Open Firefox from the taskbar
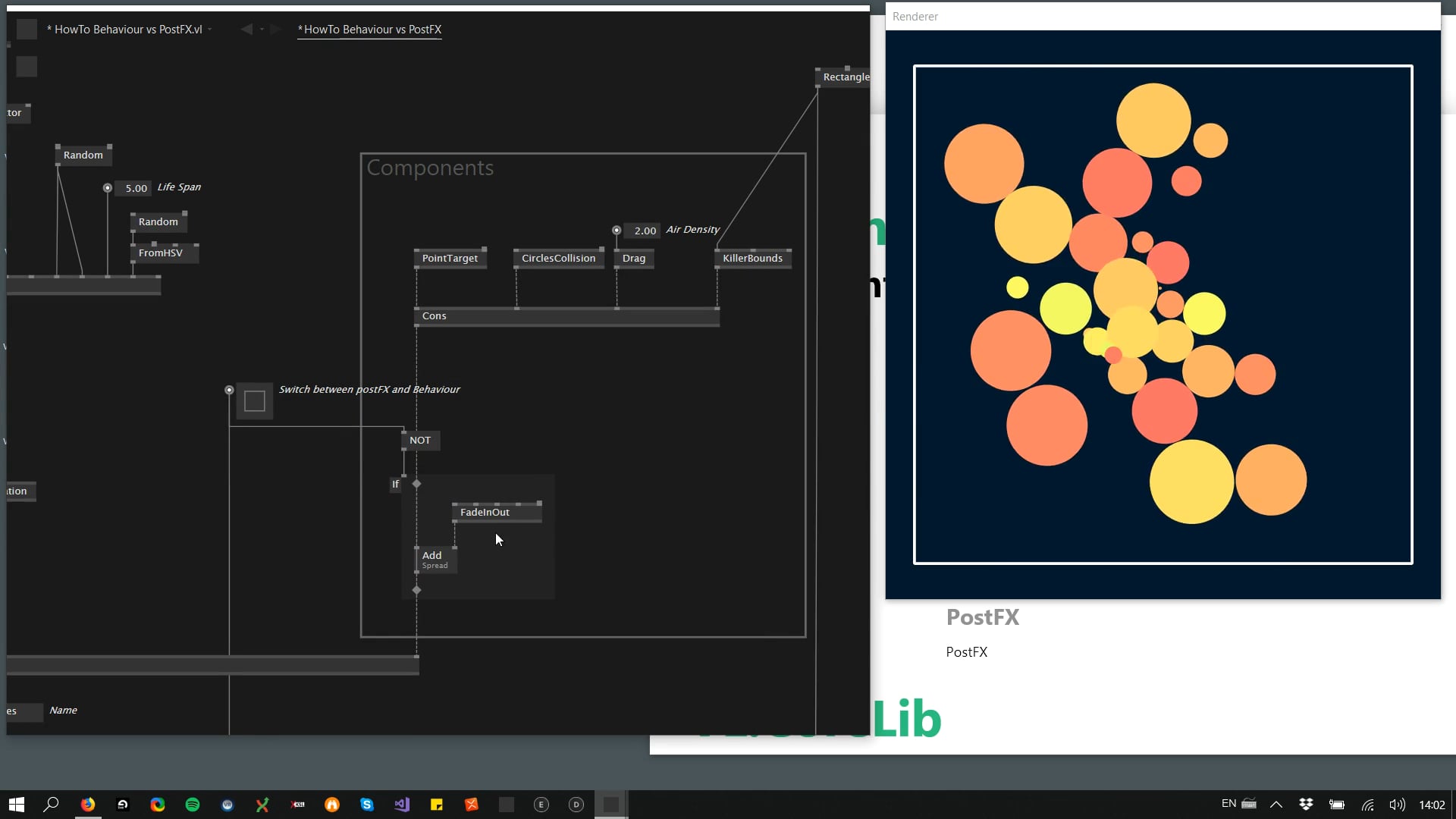The image size is (1456, 819). click(88, 805)
